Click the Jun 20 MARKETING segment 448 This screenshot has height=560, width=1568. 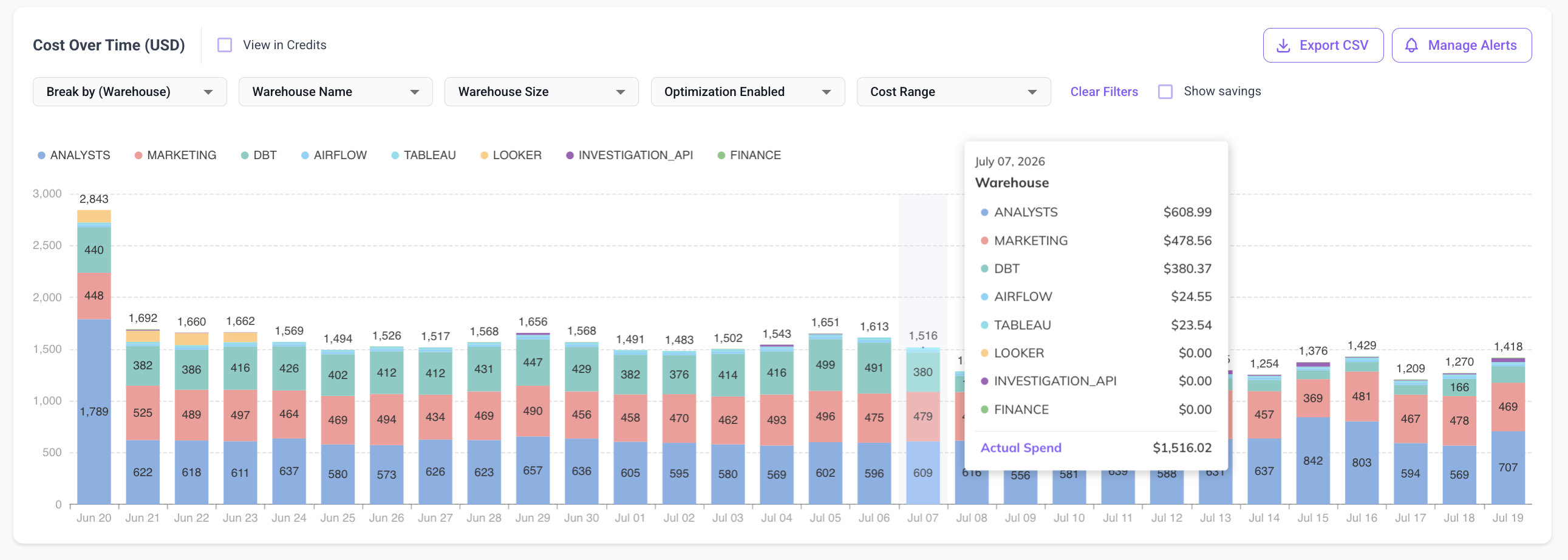[x=94, y=296]
